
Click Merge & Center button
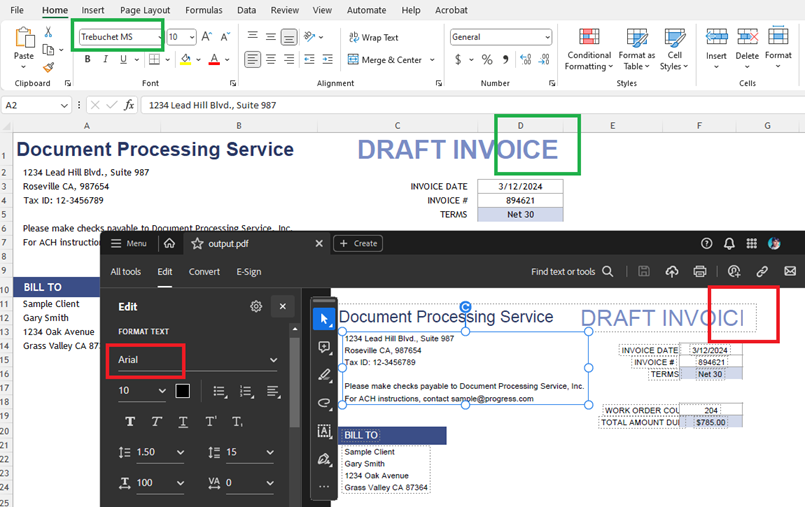click(x=385, y=60)
